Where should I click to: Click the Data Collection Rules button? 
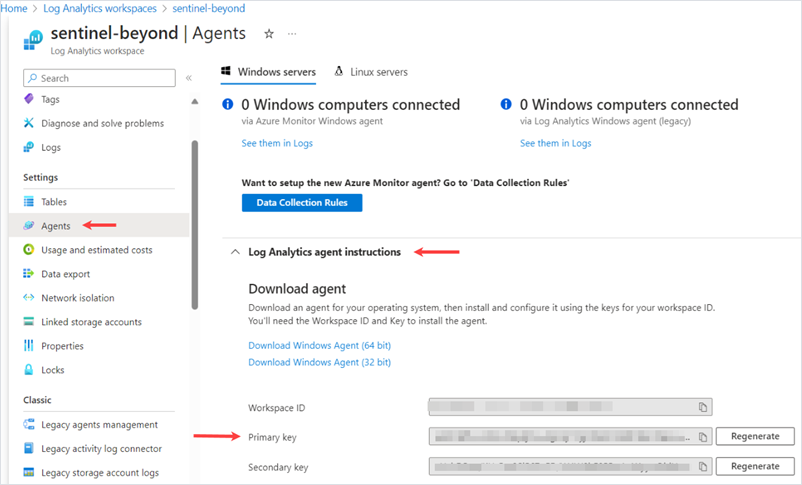pos(302,203)
